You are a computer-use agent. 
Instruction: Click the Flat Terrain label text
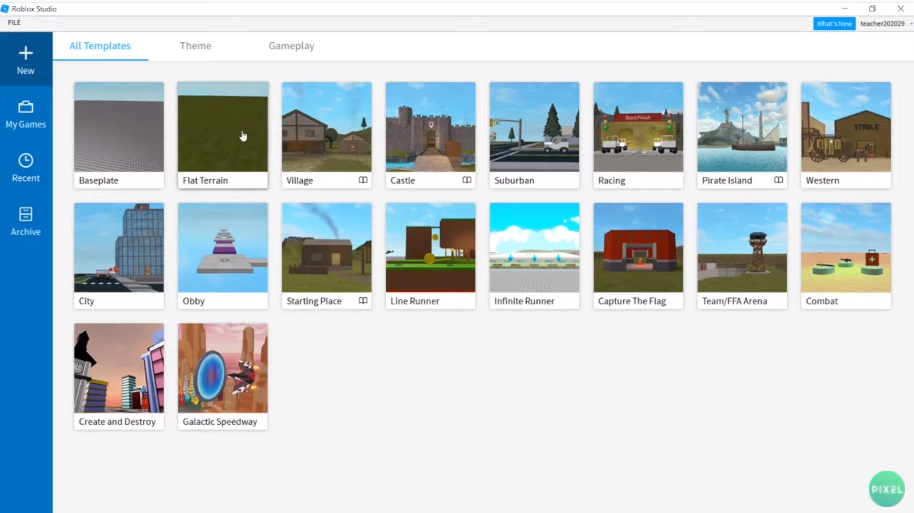point(205,181)
